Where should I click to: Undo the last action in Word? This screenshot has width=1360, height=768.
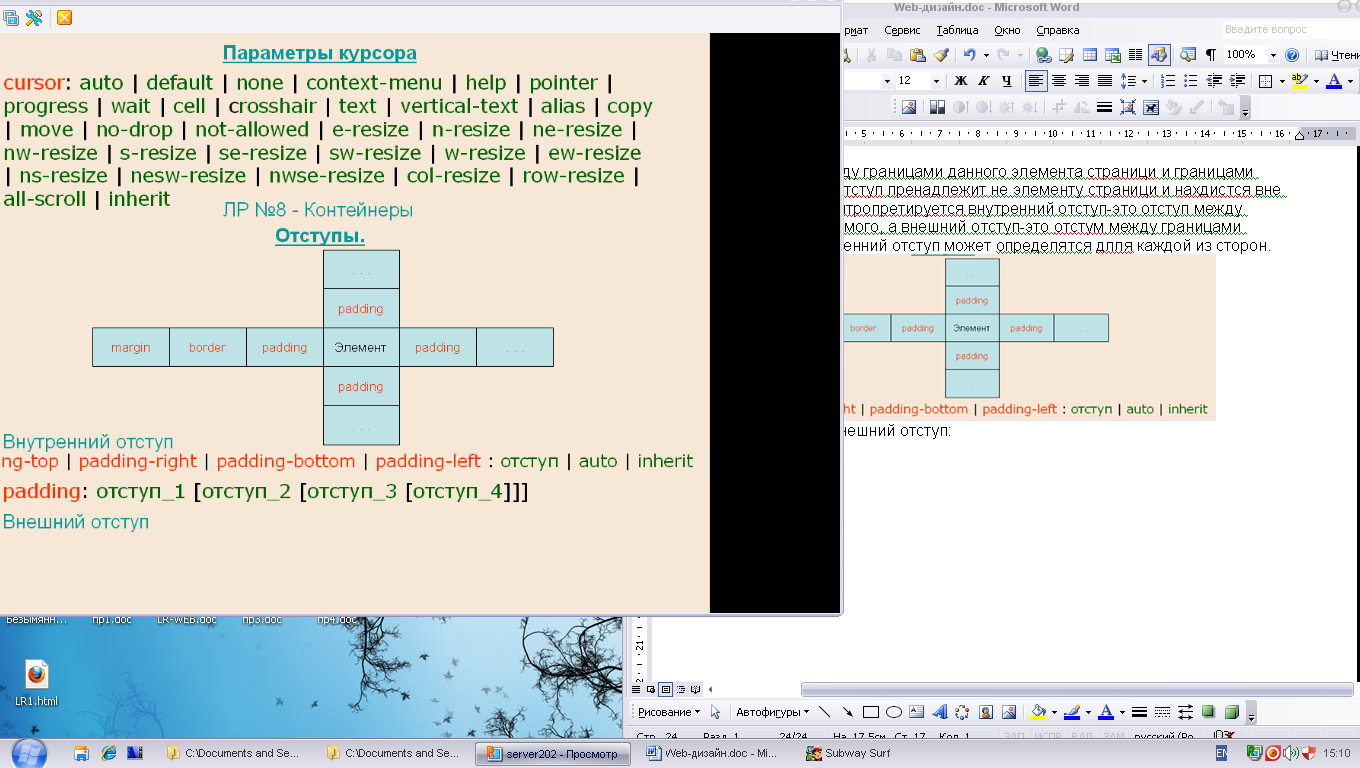(968, 55)
